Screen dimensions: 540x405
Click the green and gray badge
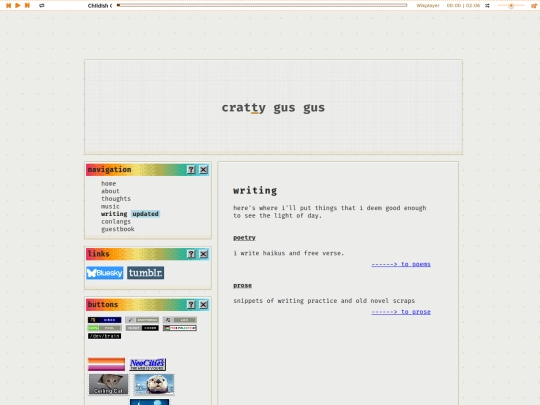(x=104, y=328)
